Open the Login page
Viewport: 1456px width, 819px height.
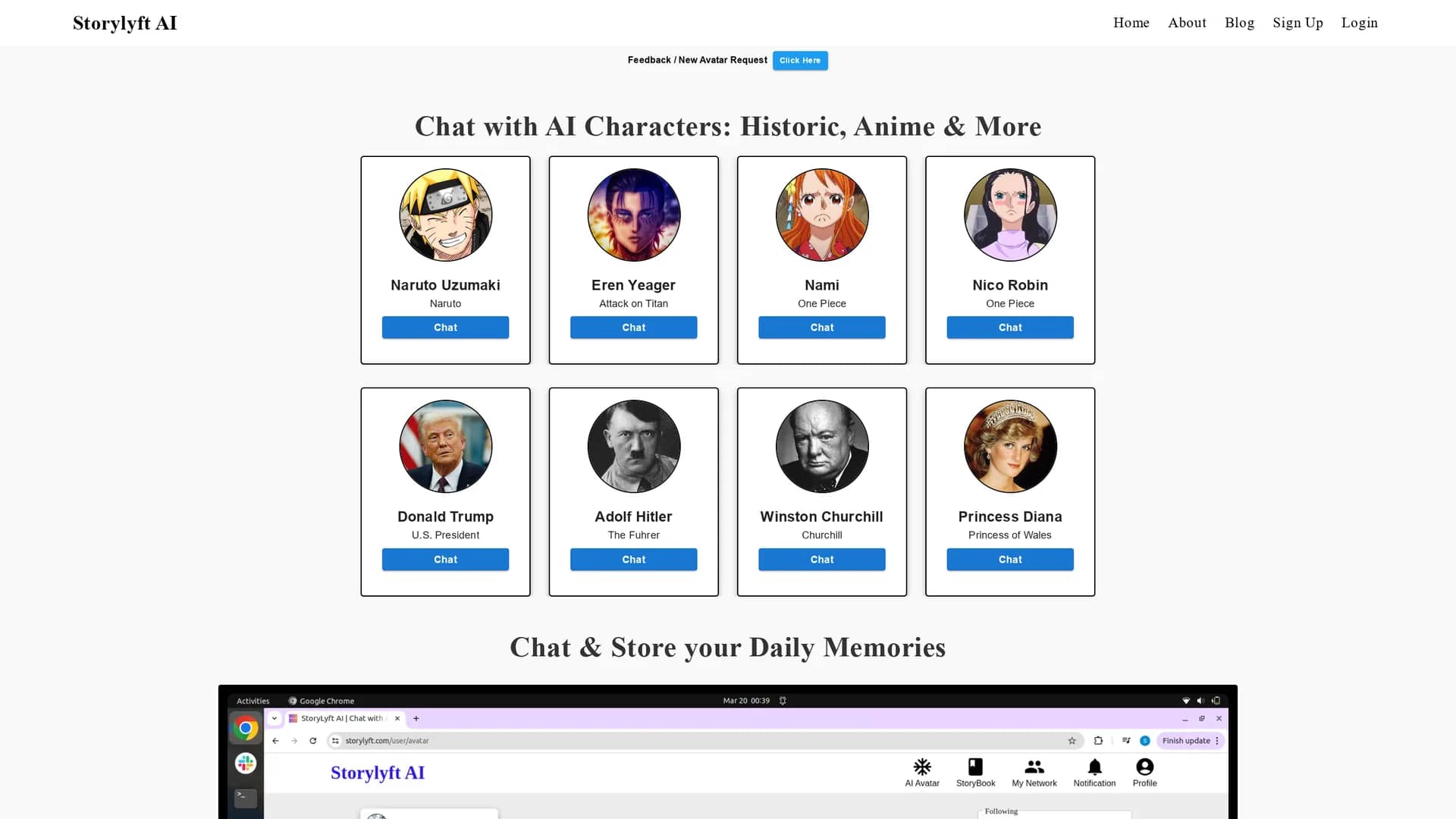click(1359, 23)
